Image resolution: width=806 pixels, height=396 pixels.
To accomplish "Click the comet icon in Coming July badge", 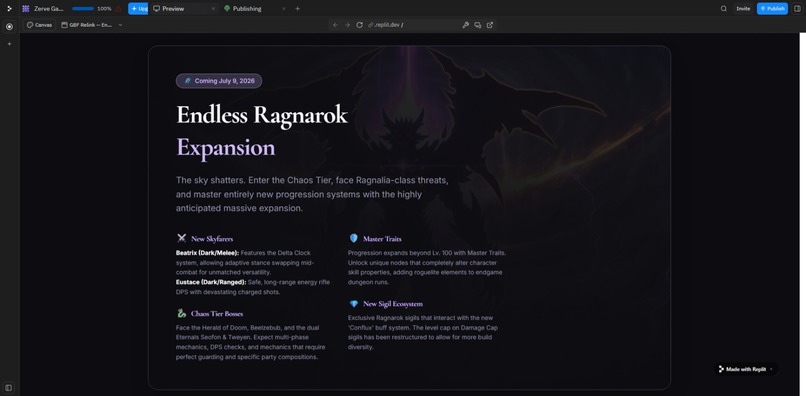I will click(187, 81).
